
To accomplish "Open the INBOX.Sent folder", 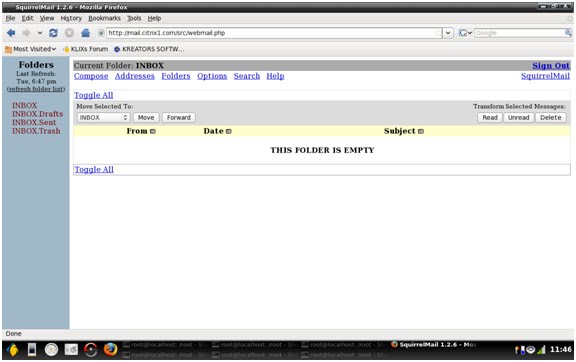I will (x=34, y=122).
